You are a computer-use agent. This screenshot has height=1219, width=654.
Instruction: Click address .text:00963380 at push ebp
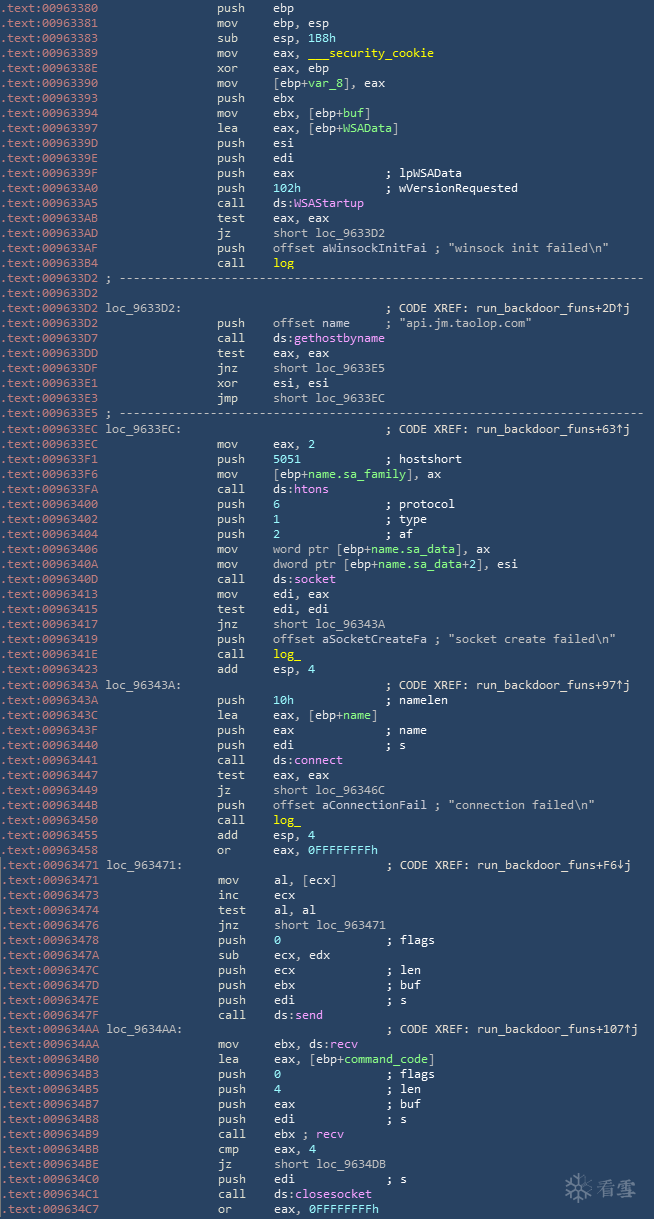[50, 8]
